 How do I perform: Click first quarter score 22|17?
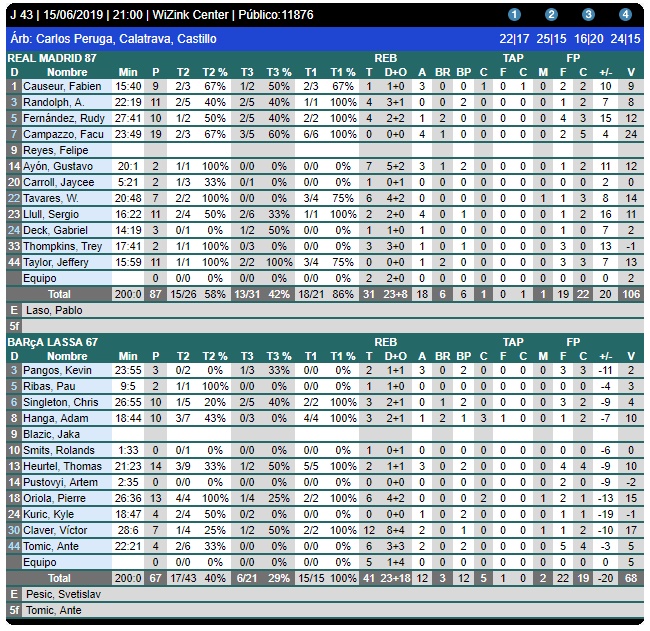point(515,39)
